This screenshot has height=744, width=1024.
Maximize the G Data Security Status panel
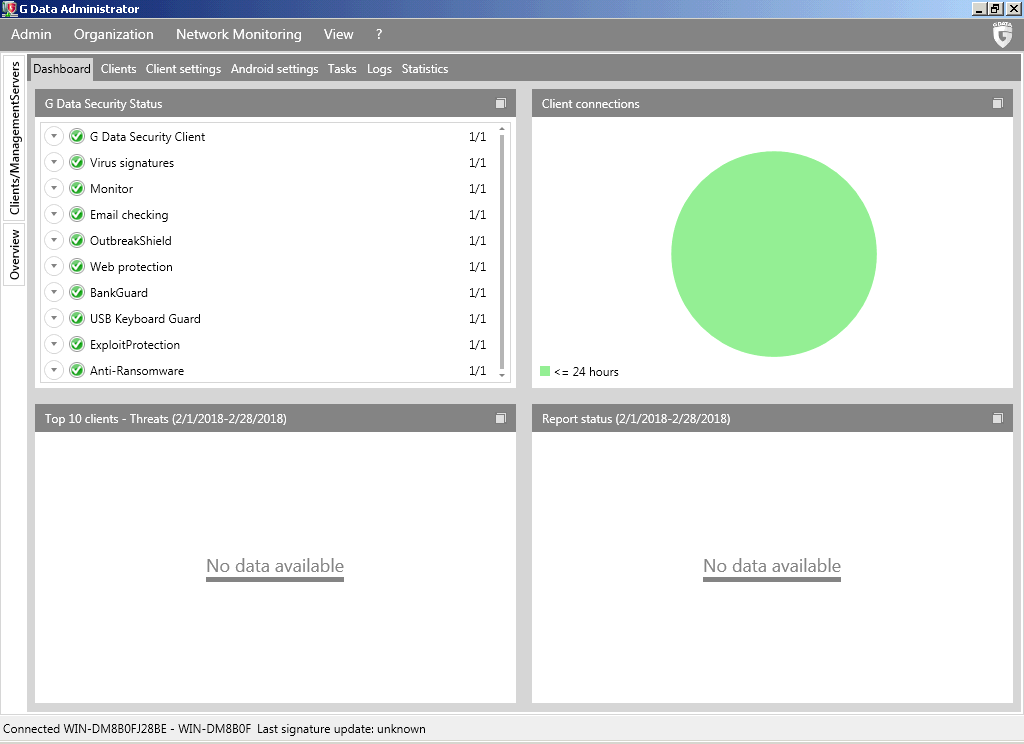coord(501,104)
